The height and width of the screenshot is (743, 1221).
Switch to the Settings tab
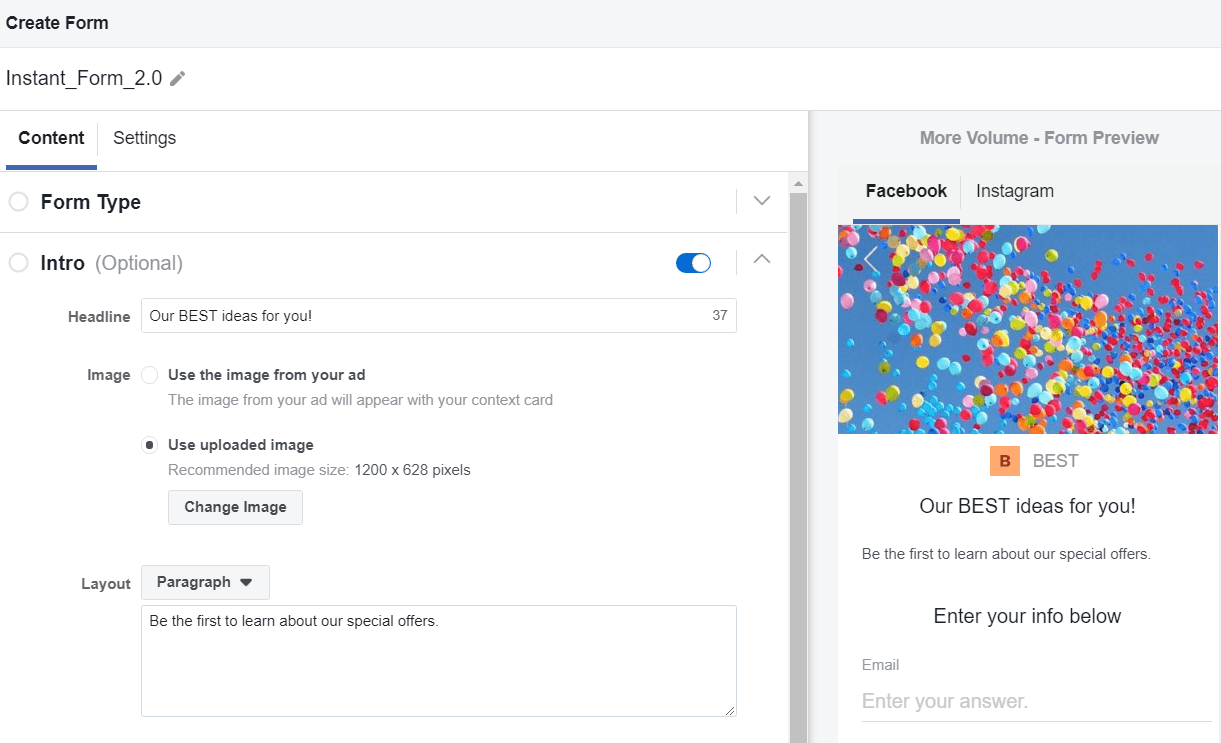coord(144,138)
